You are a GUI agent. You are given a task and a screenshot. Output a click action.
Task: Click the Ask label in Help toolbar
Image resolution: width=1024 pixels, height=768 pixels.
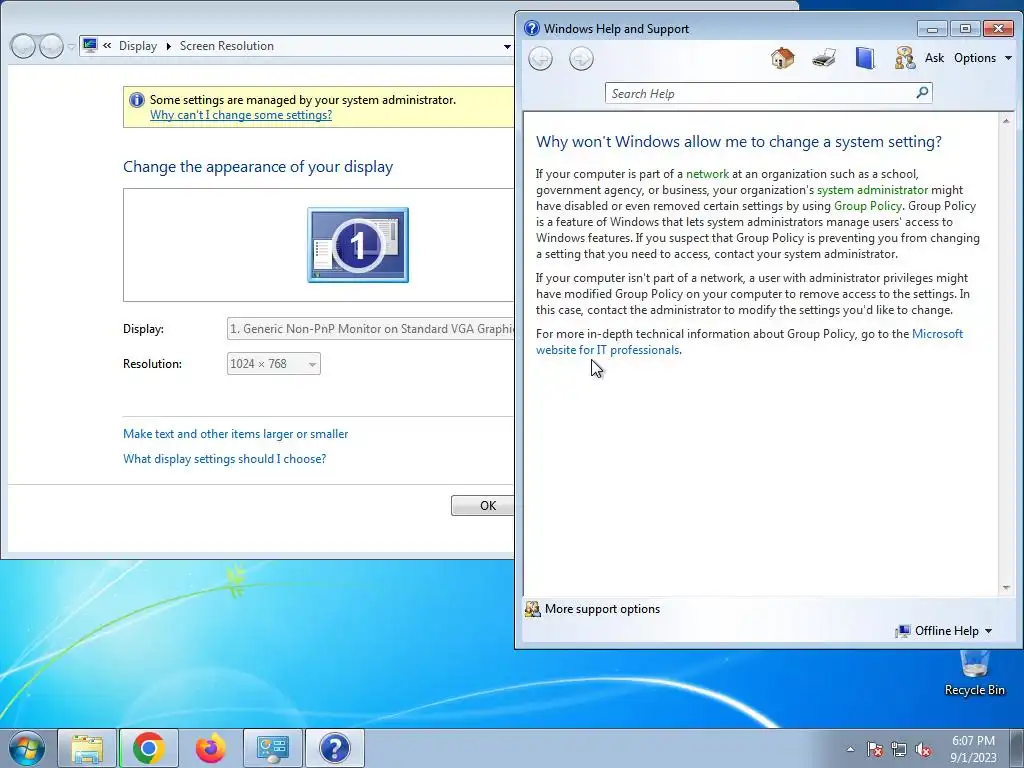(935, 58)
